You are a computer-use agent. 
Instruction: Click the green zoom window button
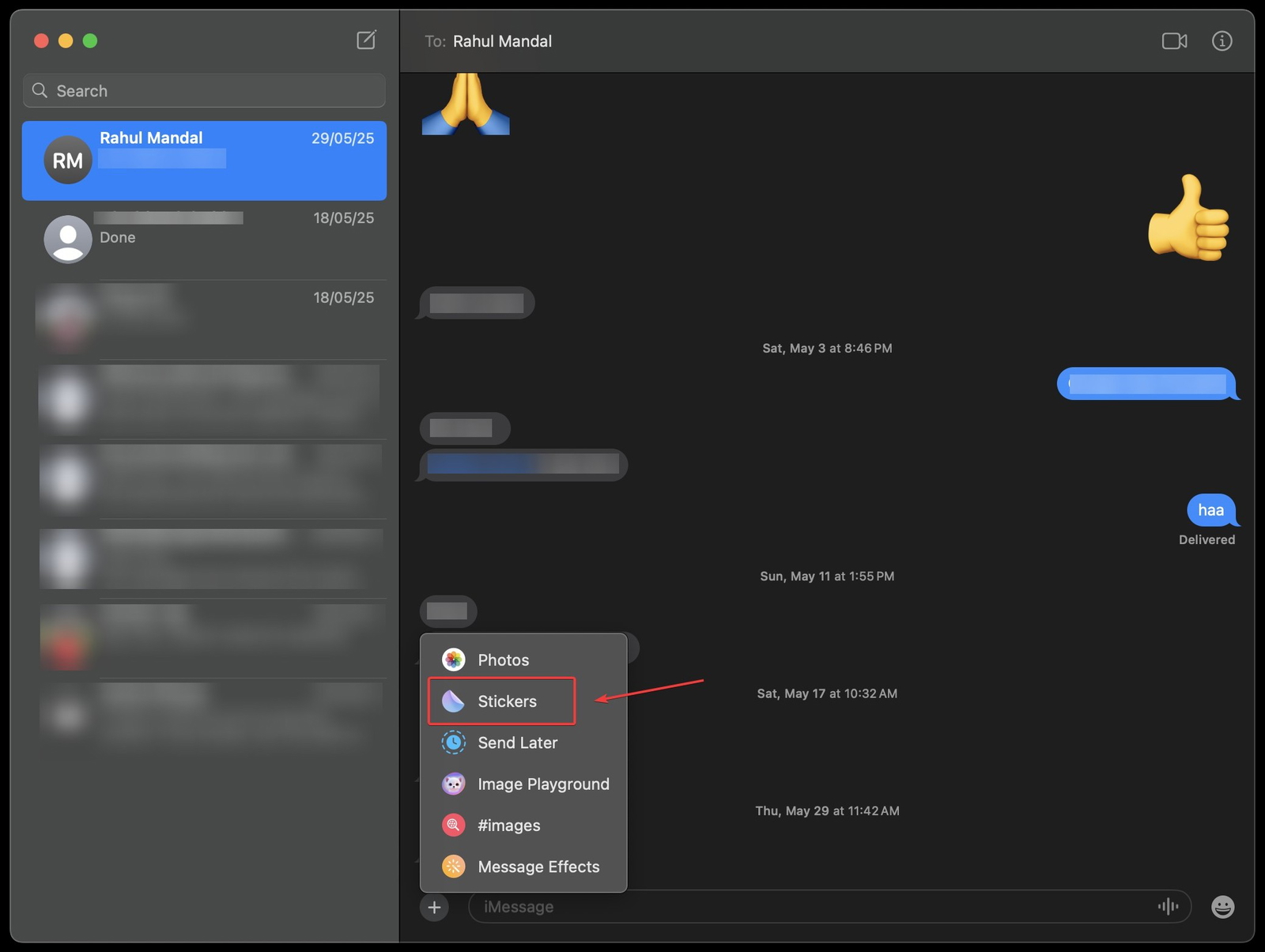(90, 40)
